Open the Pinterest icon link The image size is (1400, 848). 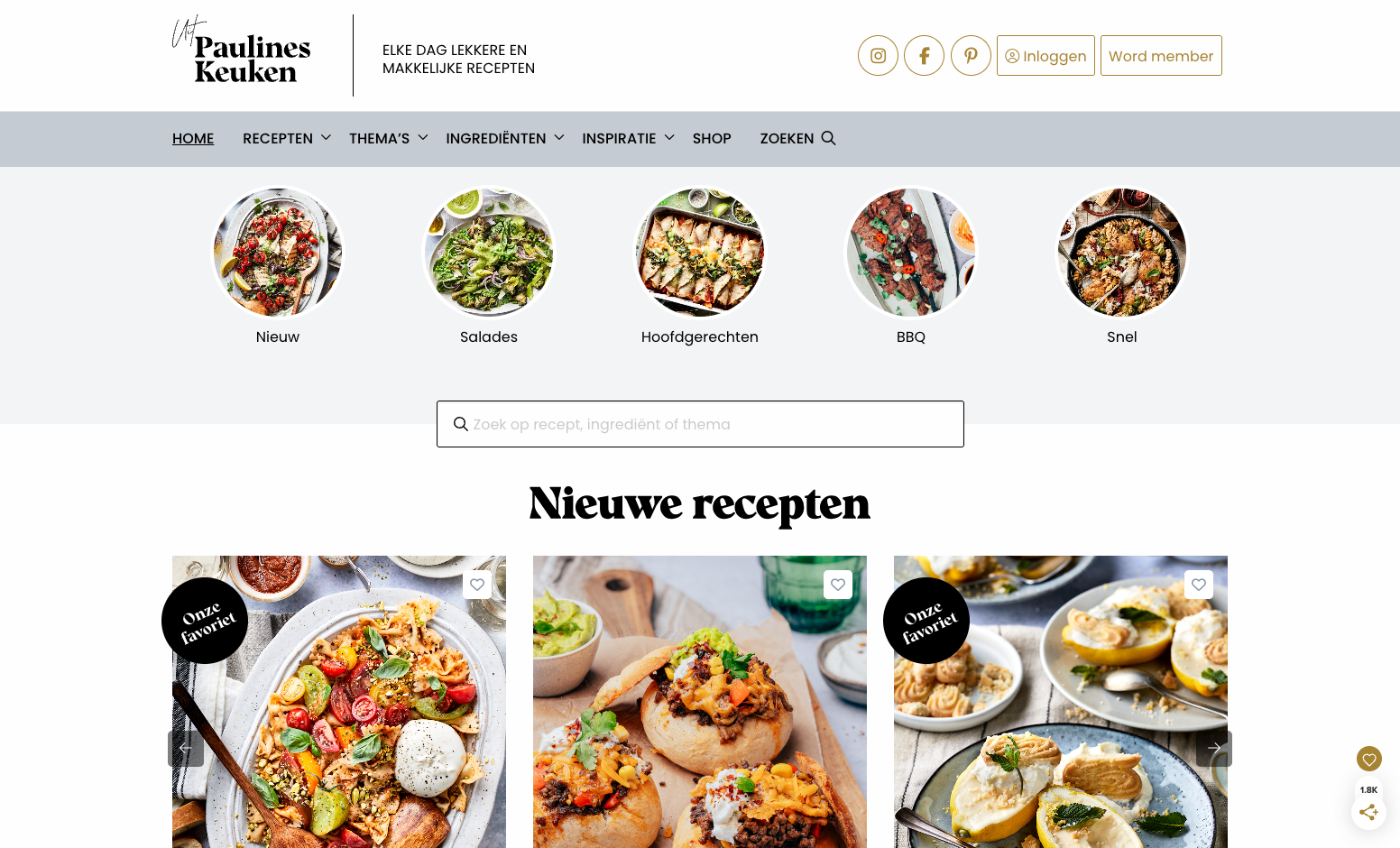click(x=971, y=56)
